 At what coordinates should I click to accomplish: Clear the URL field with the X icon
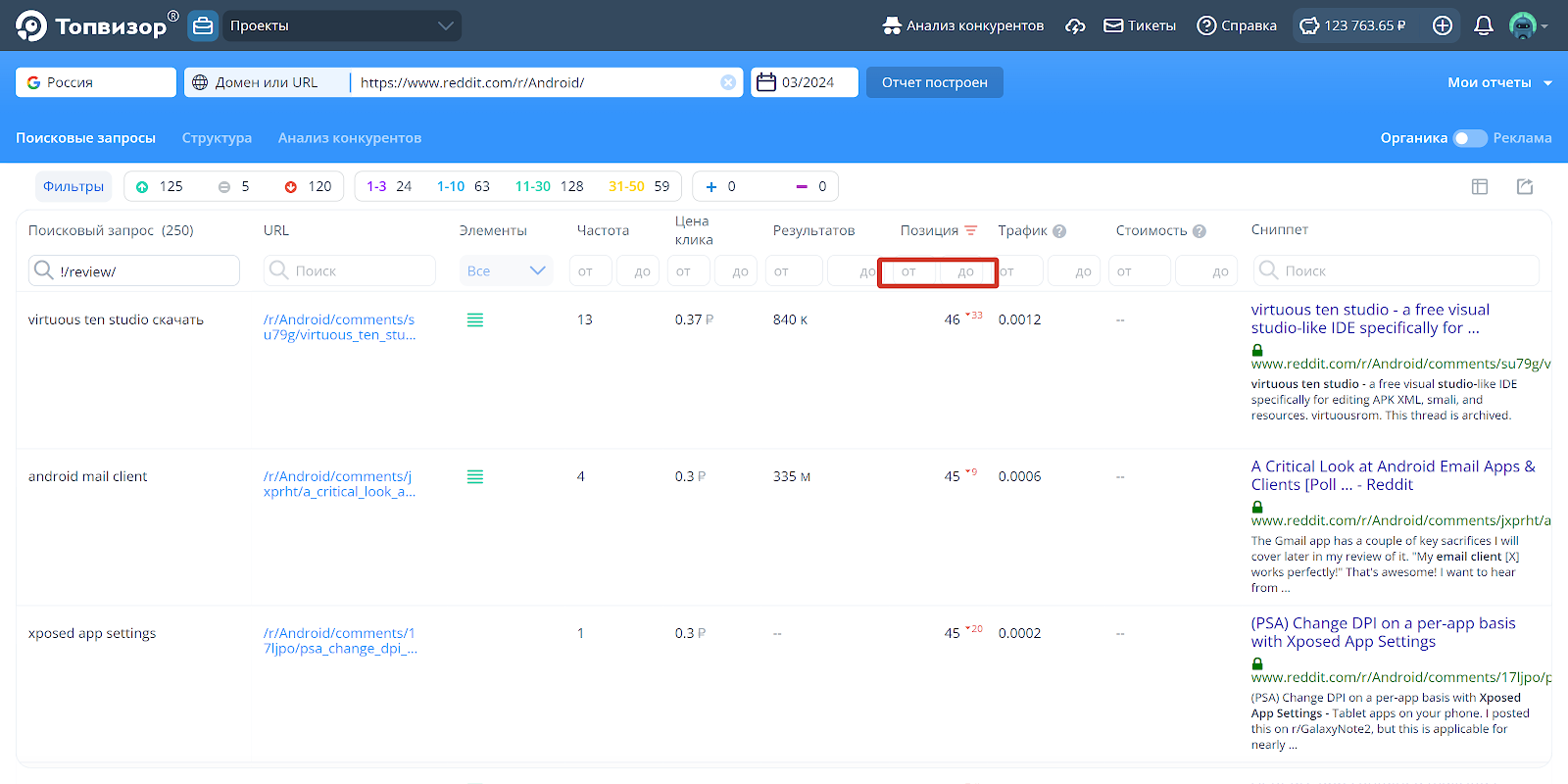(728, 82)
